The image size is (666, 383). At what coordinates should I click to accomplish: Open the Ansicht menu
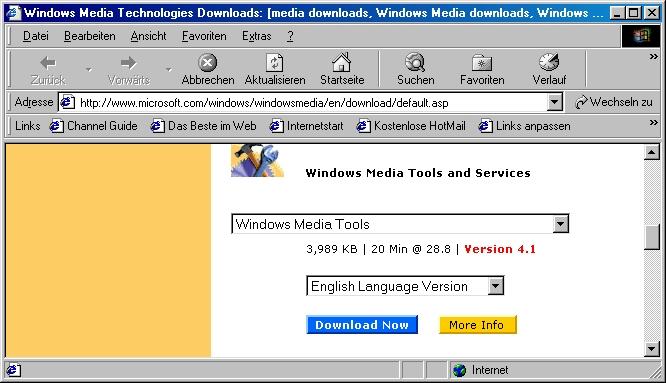pyautogui.click(x=148, y=36)
